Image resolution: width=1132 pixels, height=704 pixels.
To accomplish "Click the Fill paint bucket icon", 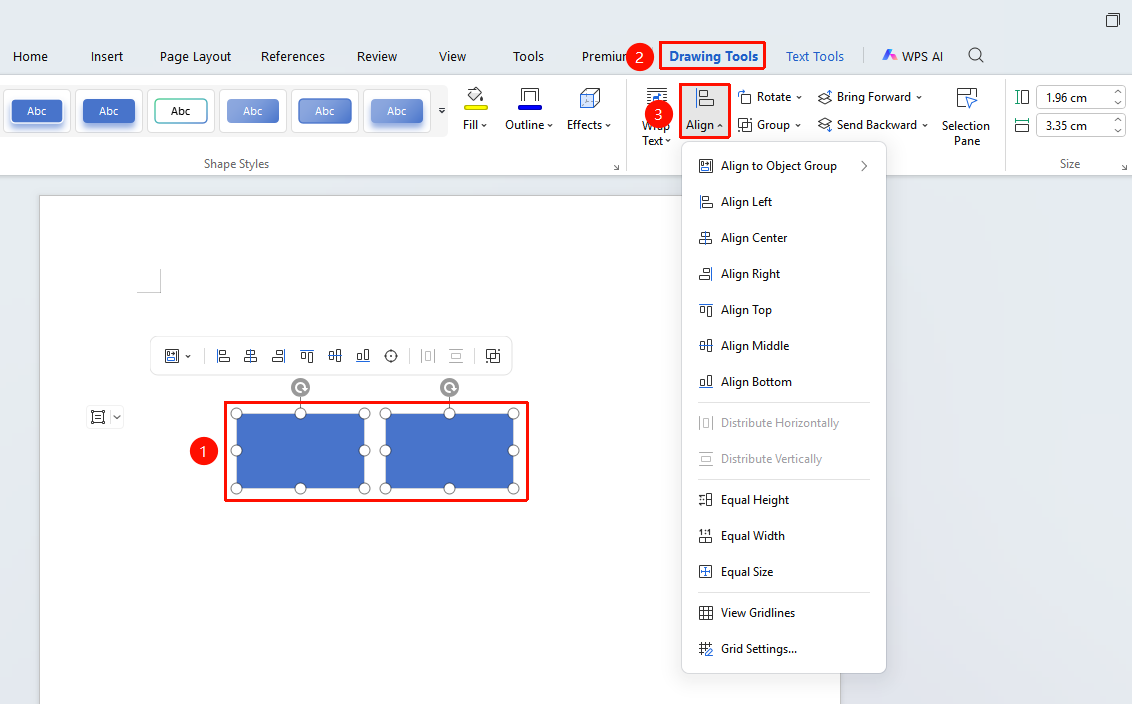I will [475, 97].
